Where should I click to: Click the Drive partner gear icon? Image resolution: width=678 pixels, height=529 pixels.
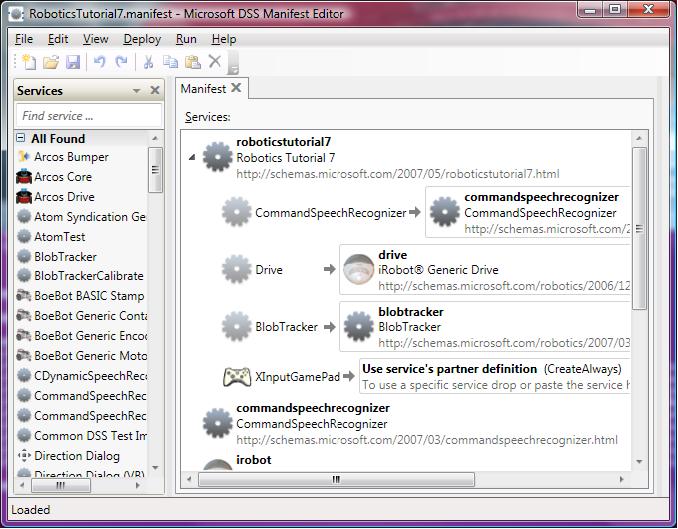point(237,269)
